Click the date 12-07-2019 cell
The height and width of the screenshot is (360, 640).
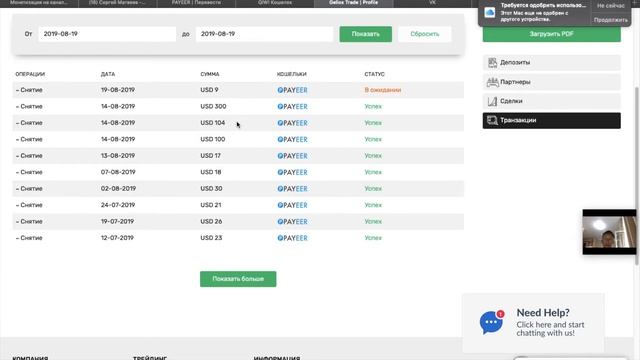tap(117, 238)
